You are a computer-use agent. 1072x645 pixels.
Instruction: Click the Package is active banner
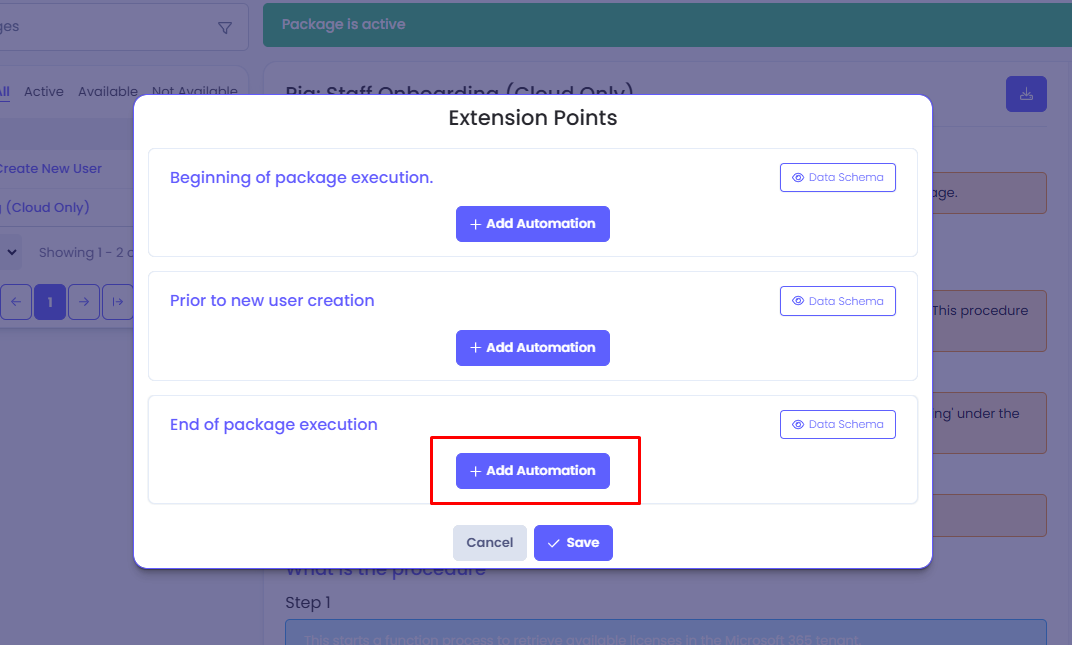667,25
